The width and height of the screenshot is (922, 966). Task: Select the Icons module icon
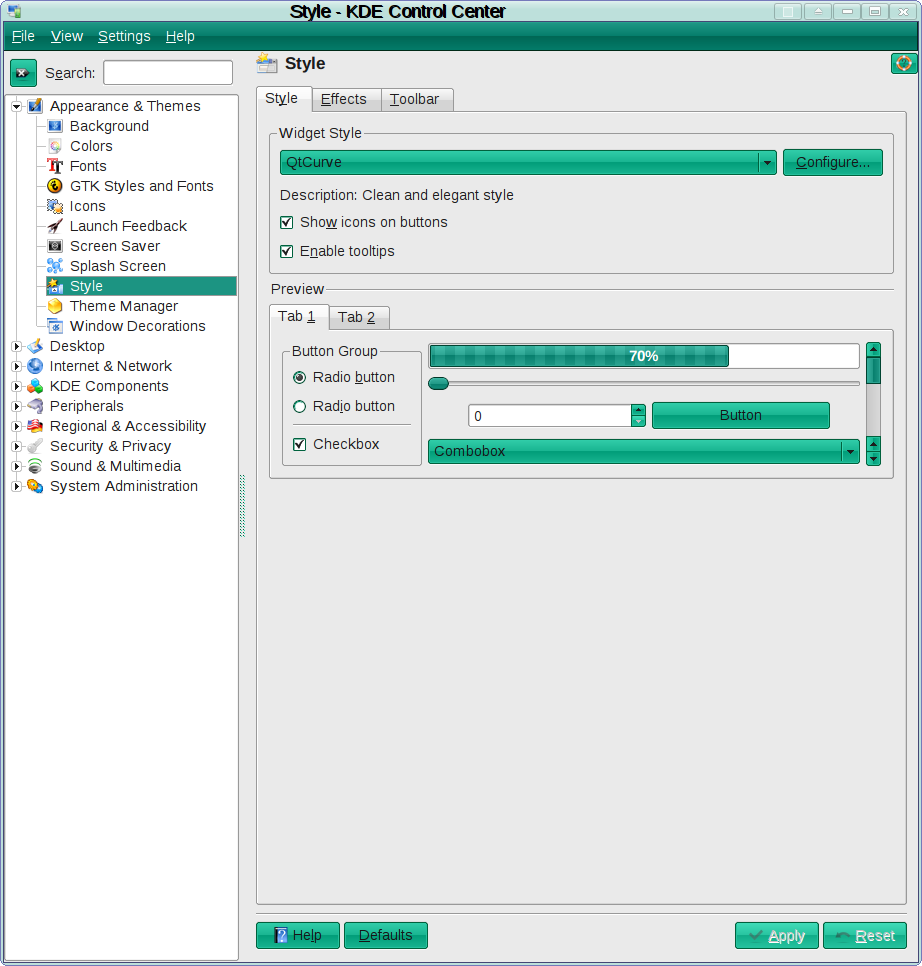(x=55, y=206)
